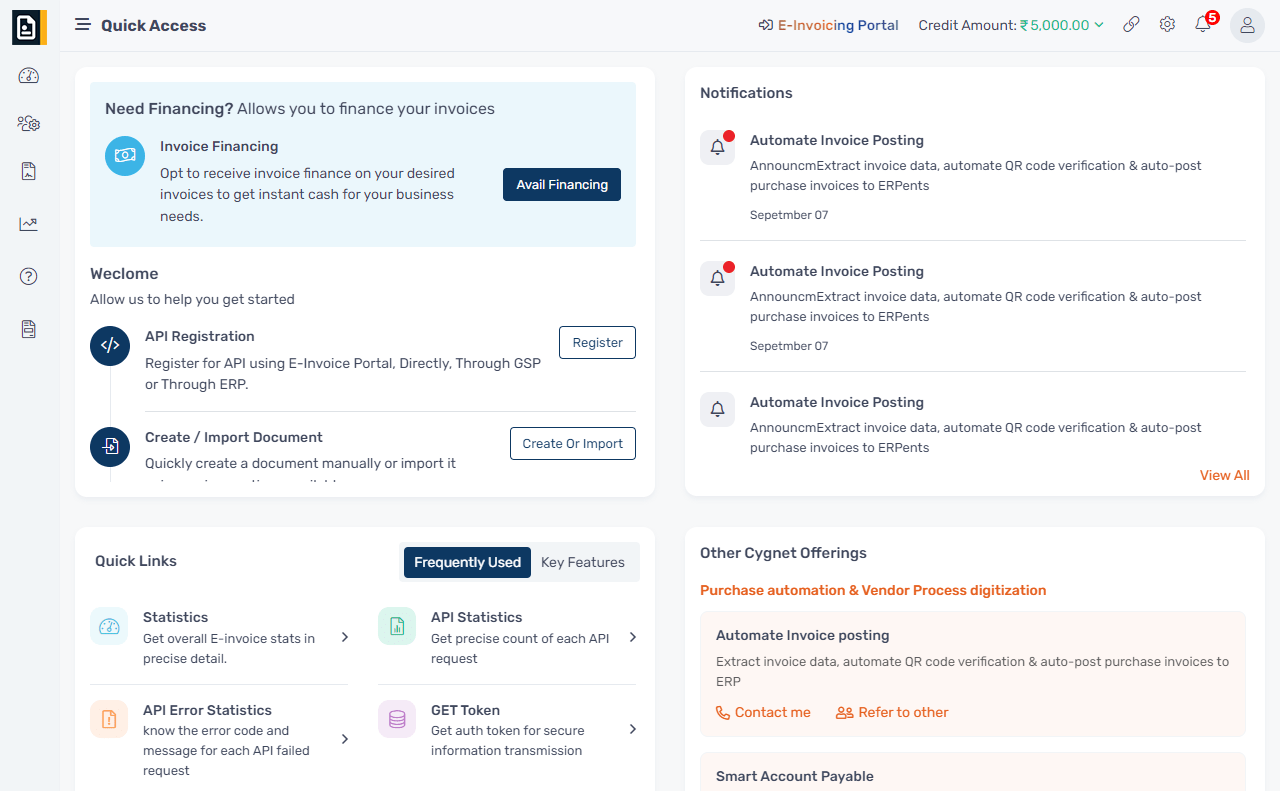Open the dashboard speedometer icon in sidebar
This screenshot has height=791, width=1280.
coord(29,76)
